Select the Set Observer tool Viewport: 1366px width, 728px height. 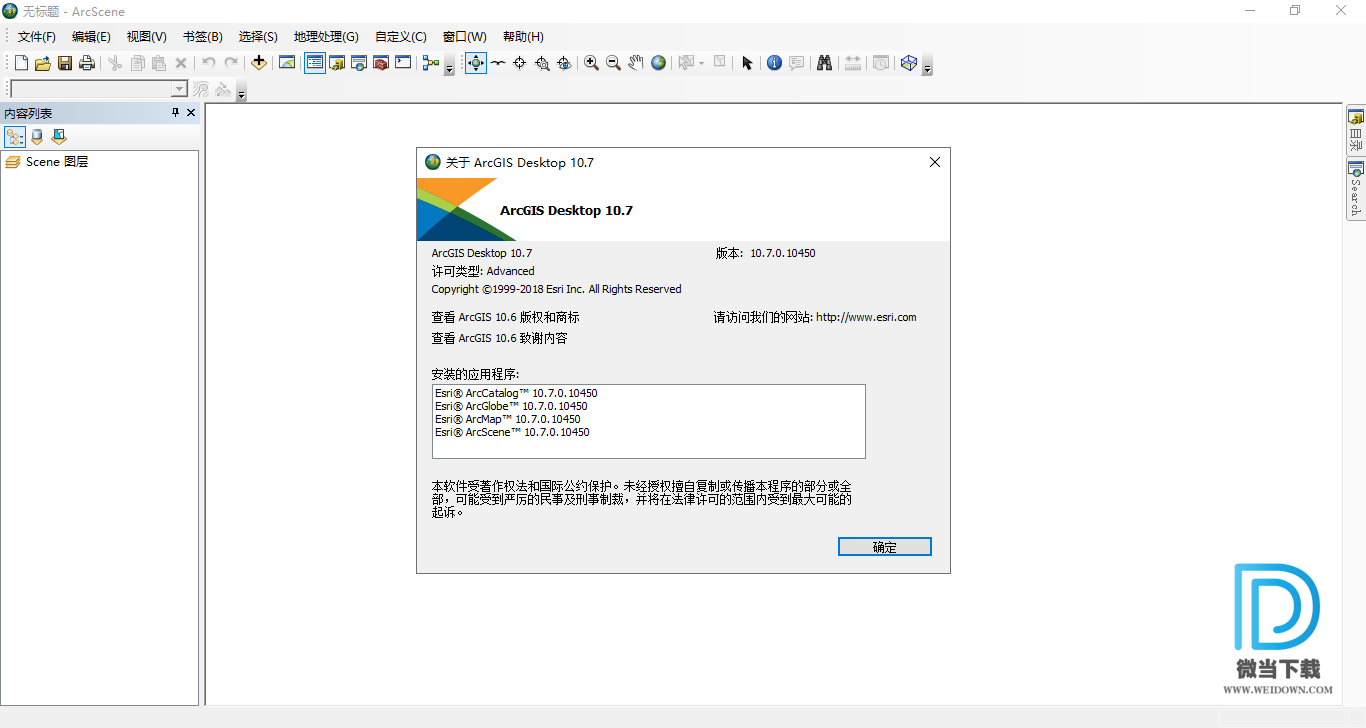click(x=564, y=63)
